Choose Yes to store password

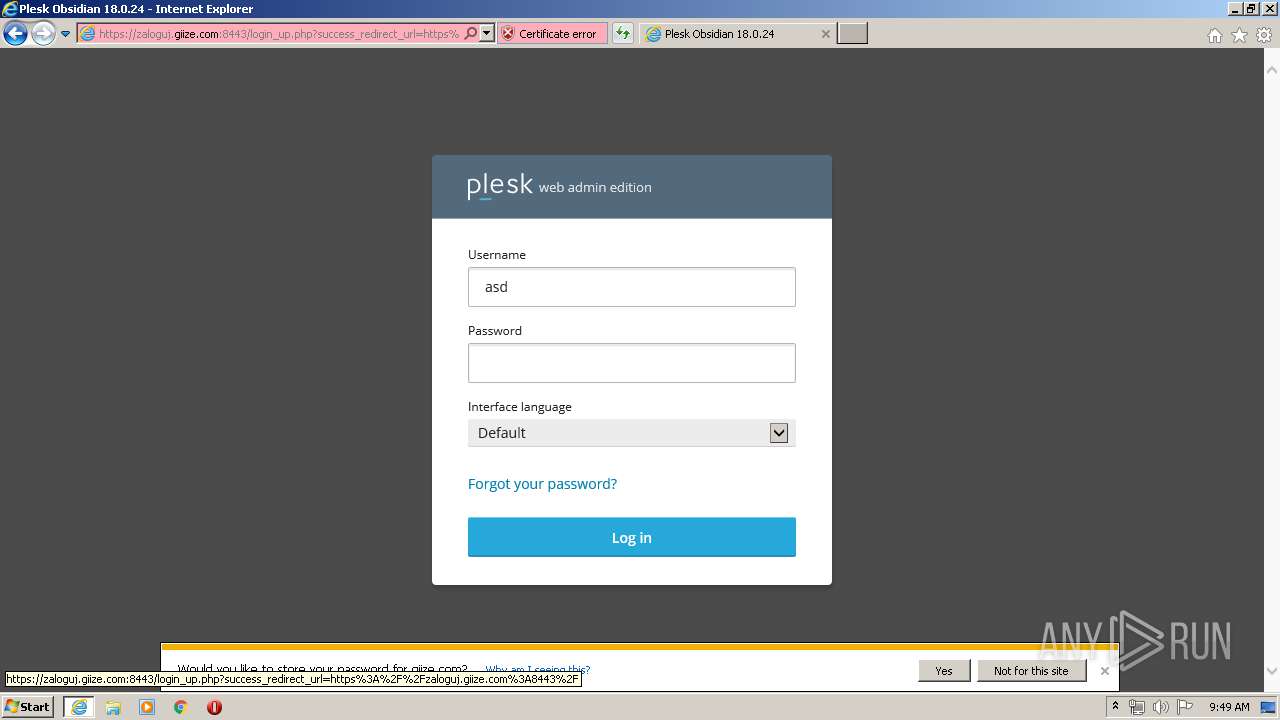[x=944, y=671]
